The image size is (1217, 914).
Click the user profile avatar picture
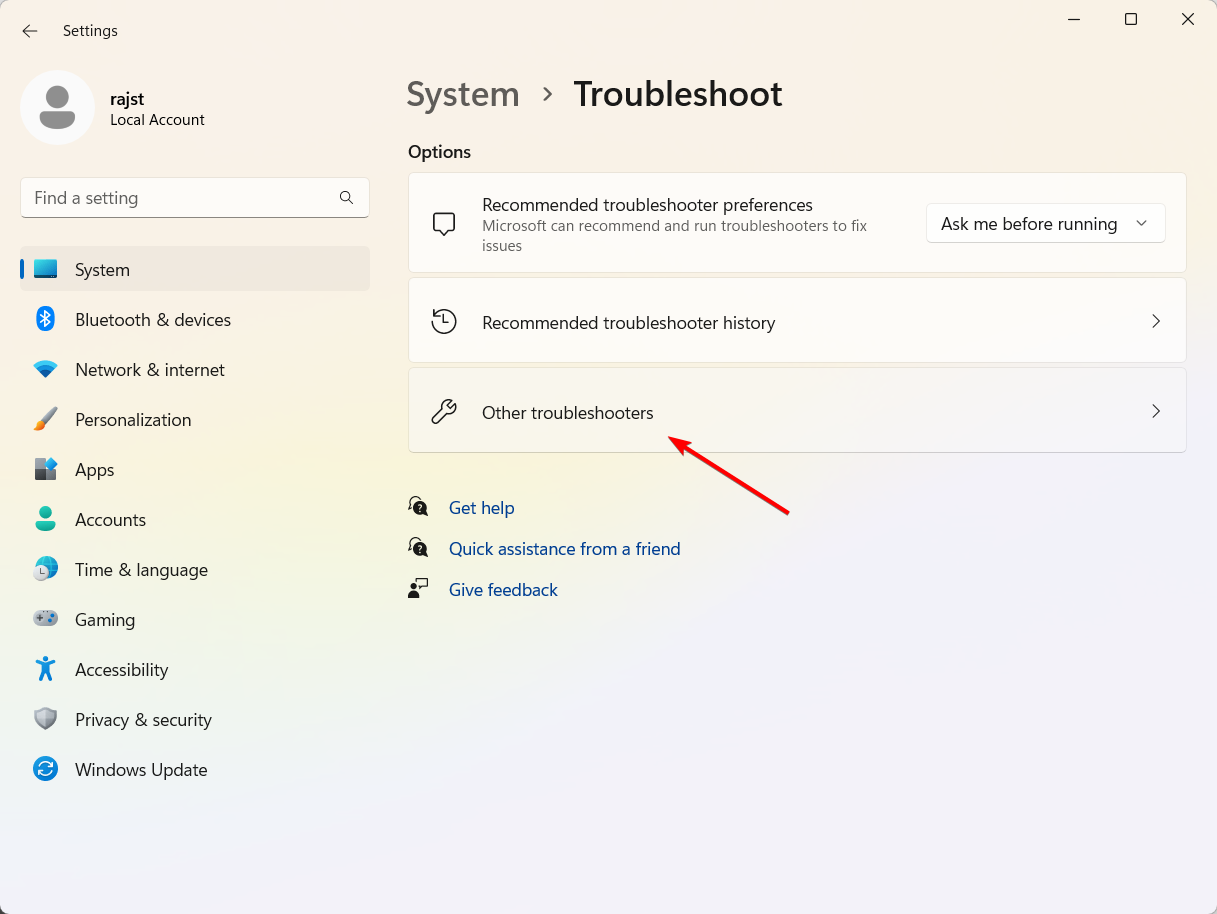(57, 107)
